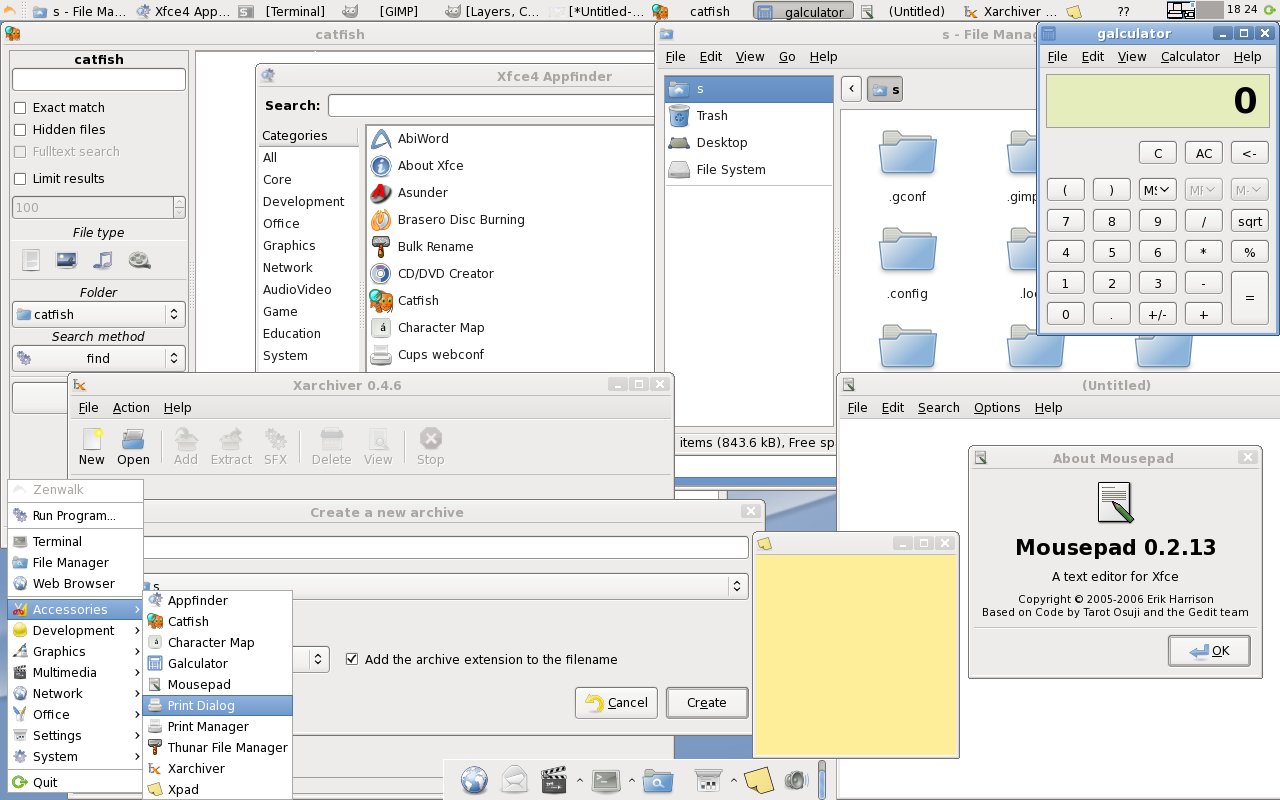Screen dimensions: 1280x800
Task: Click the sticky note icon in the bottom panel
Action: pyautogui.click(x=758, y=780)
